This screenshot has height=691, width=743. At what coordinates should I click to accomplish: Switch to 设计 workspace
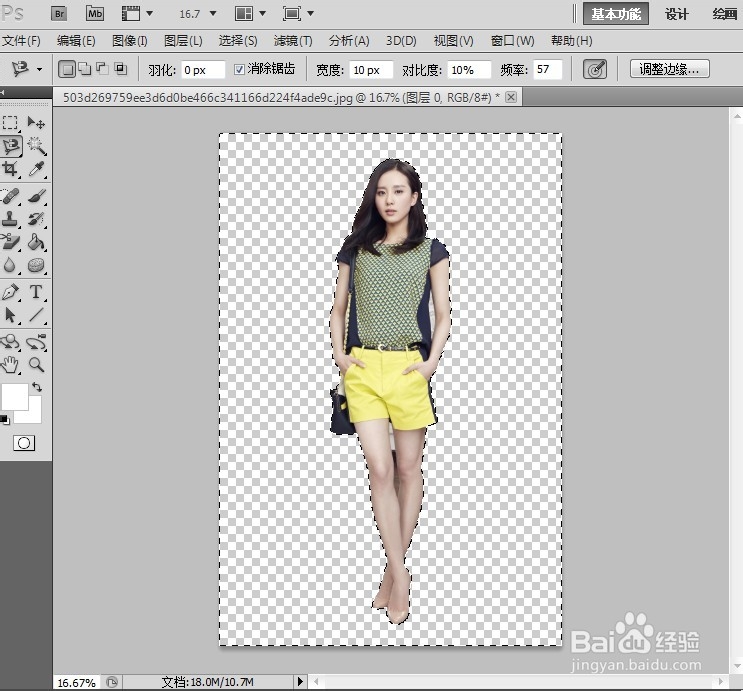(676, 14)
